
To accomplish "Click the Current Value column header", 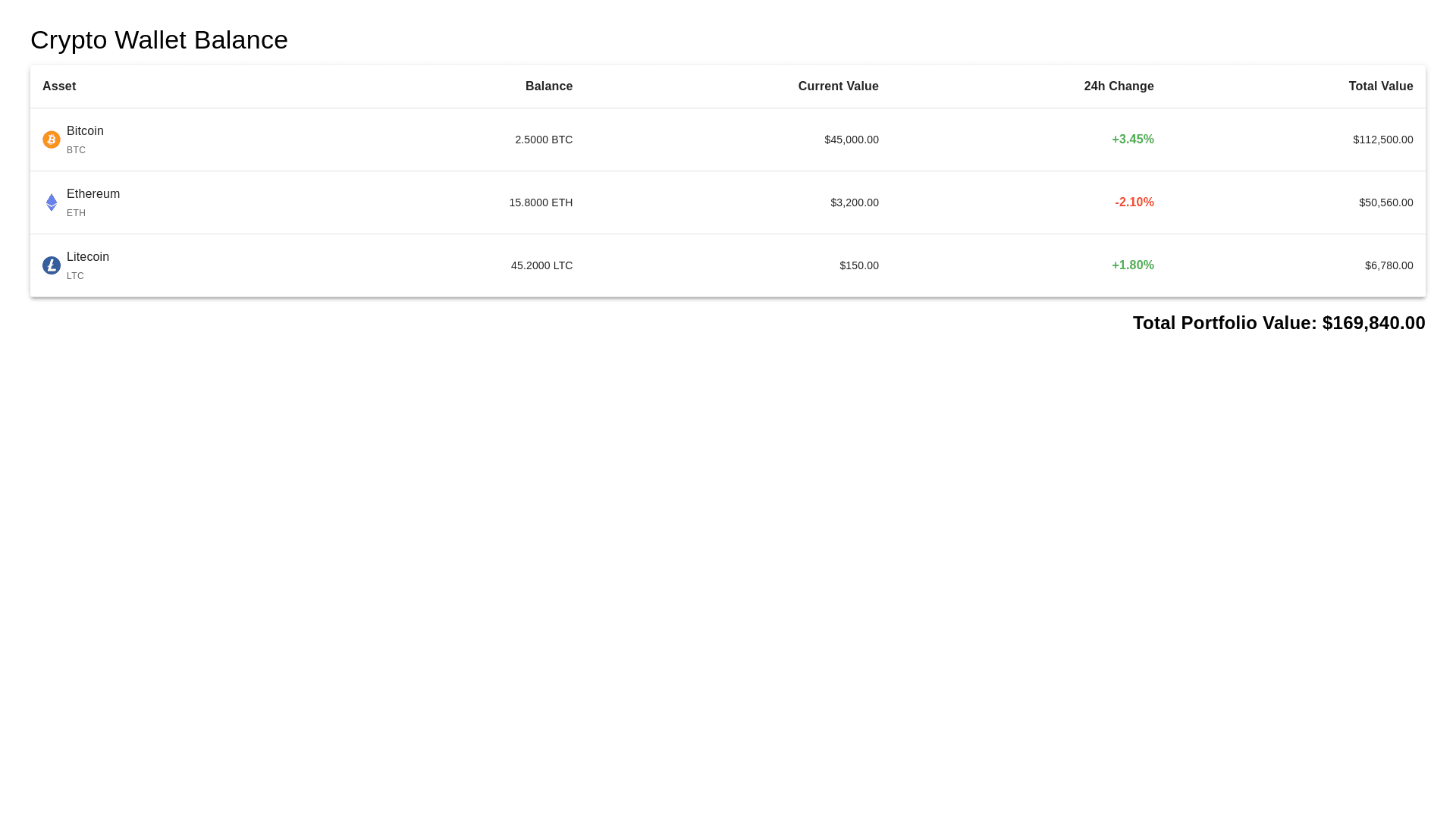I will 838,86.
